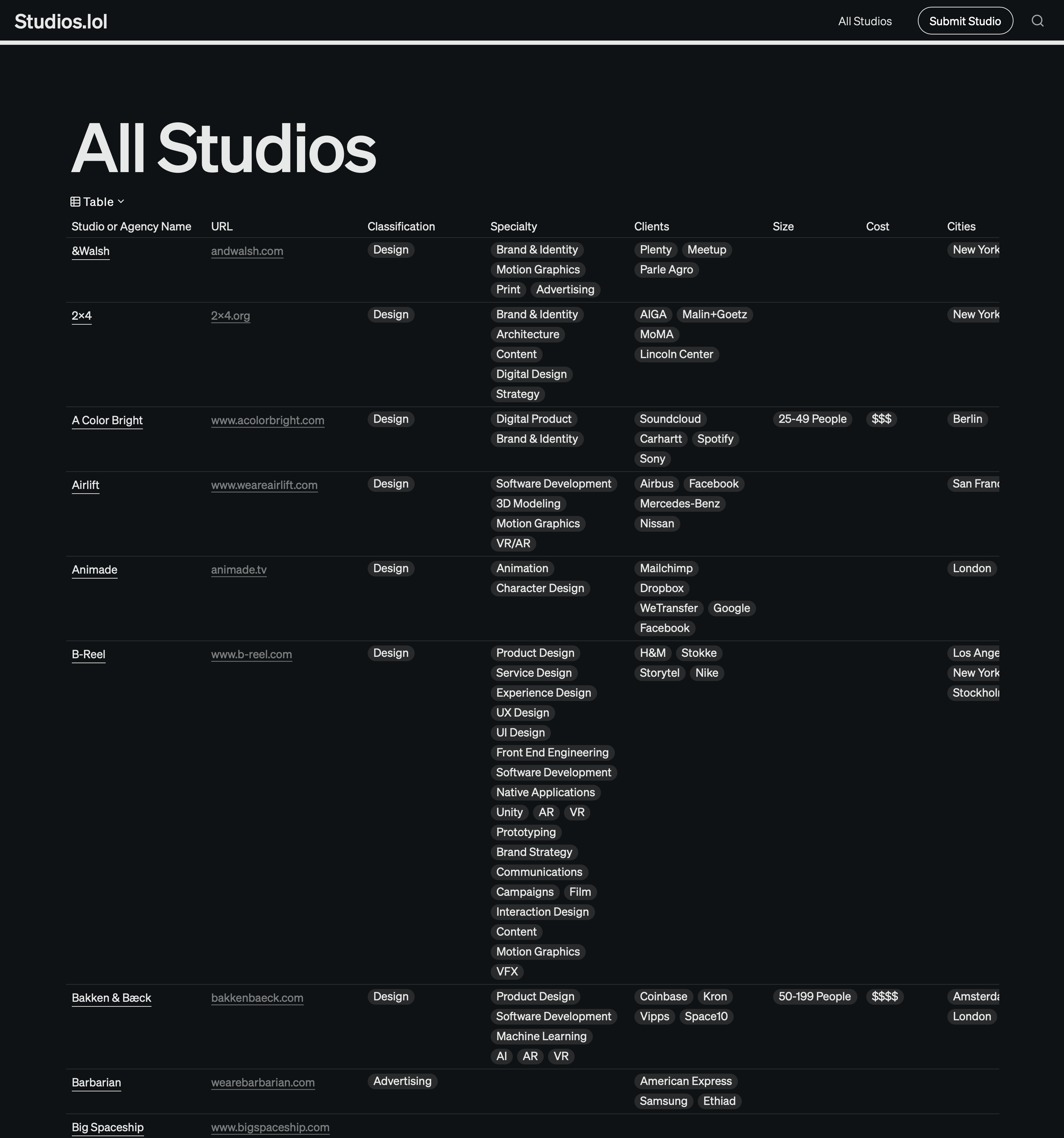Image resolution: width=1064 pixels, height=1138 pixels.
Task: Click the Submit Studio button
Action: [x=964, y=21]
